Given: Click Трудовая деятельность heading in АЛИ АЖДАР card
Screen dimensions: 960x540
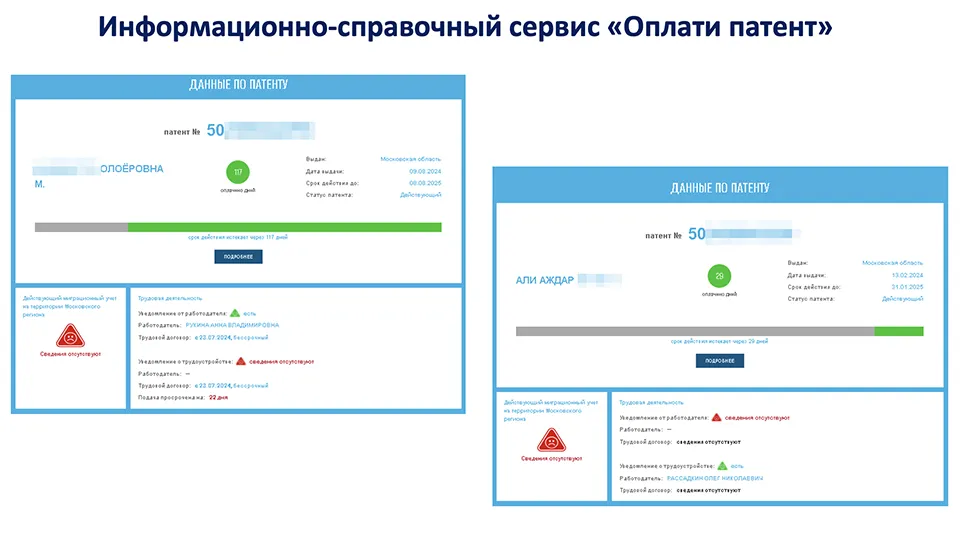Looking at the screenshot, I should coord(651,402).
